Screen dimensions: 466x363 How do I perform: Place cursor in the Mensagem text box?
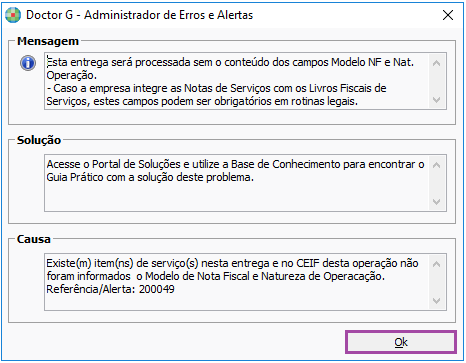click(237, 81)
